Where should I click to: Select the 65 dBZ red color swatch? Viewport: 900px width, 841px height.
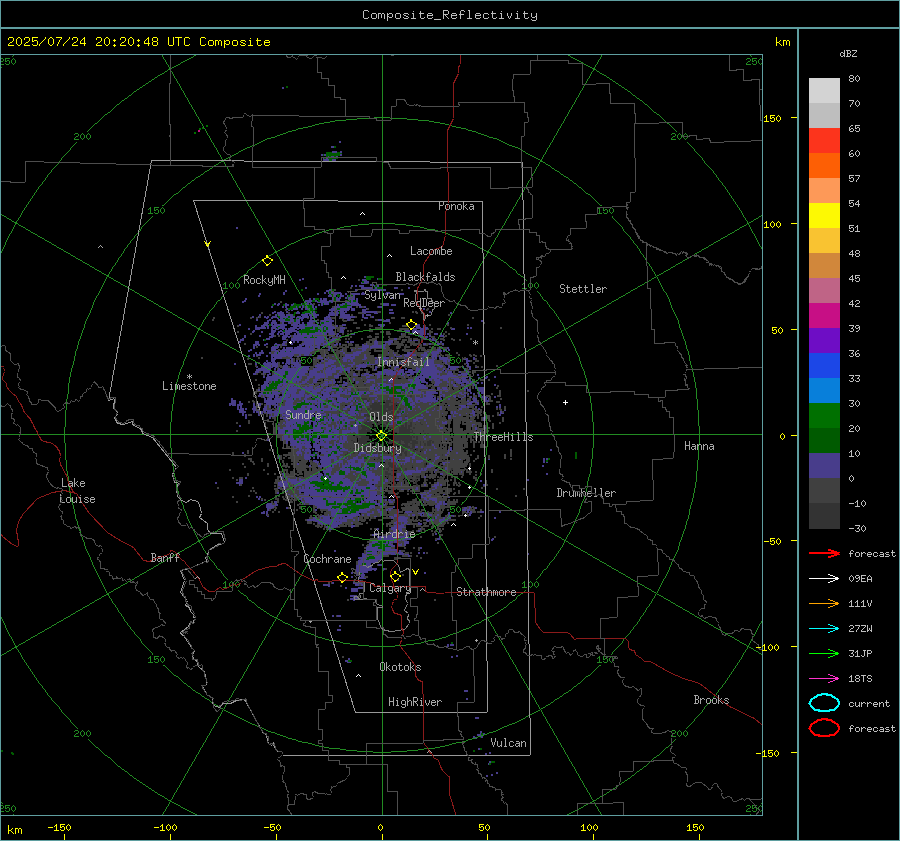824,140
